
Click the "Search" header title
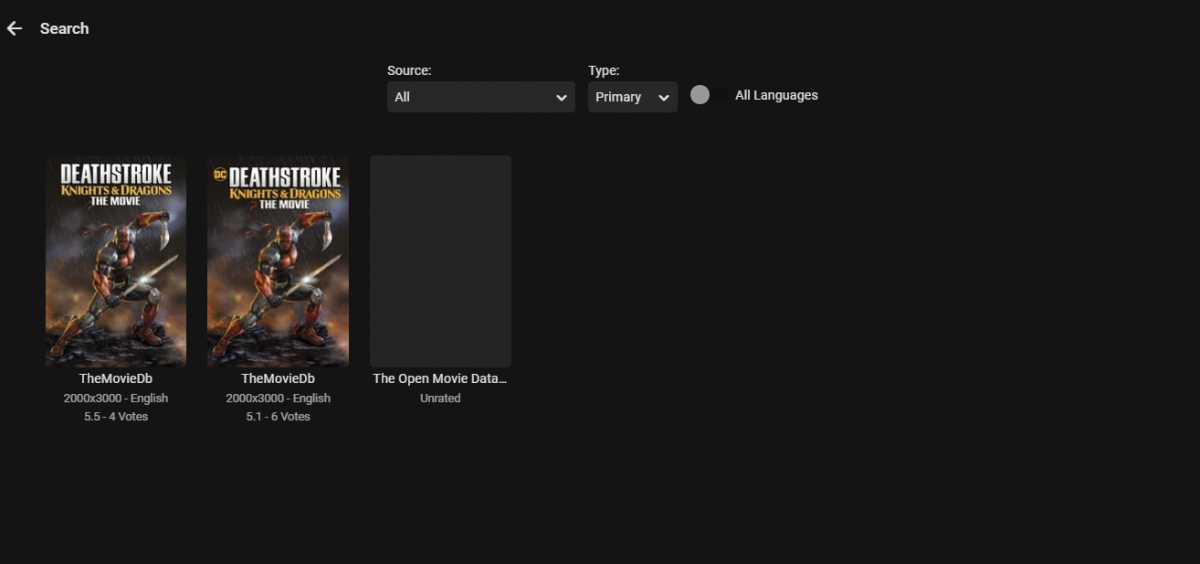[64, 28]
